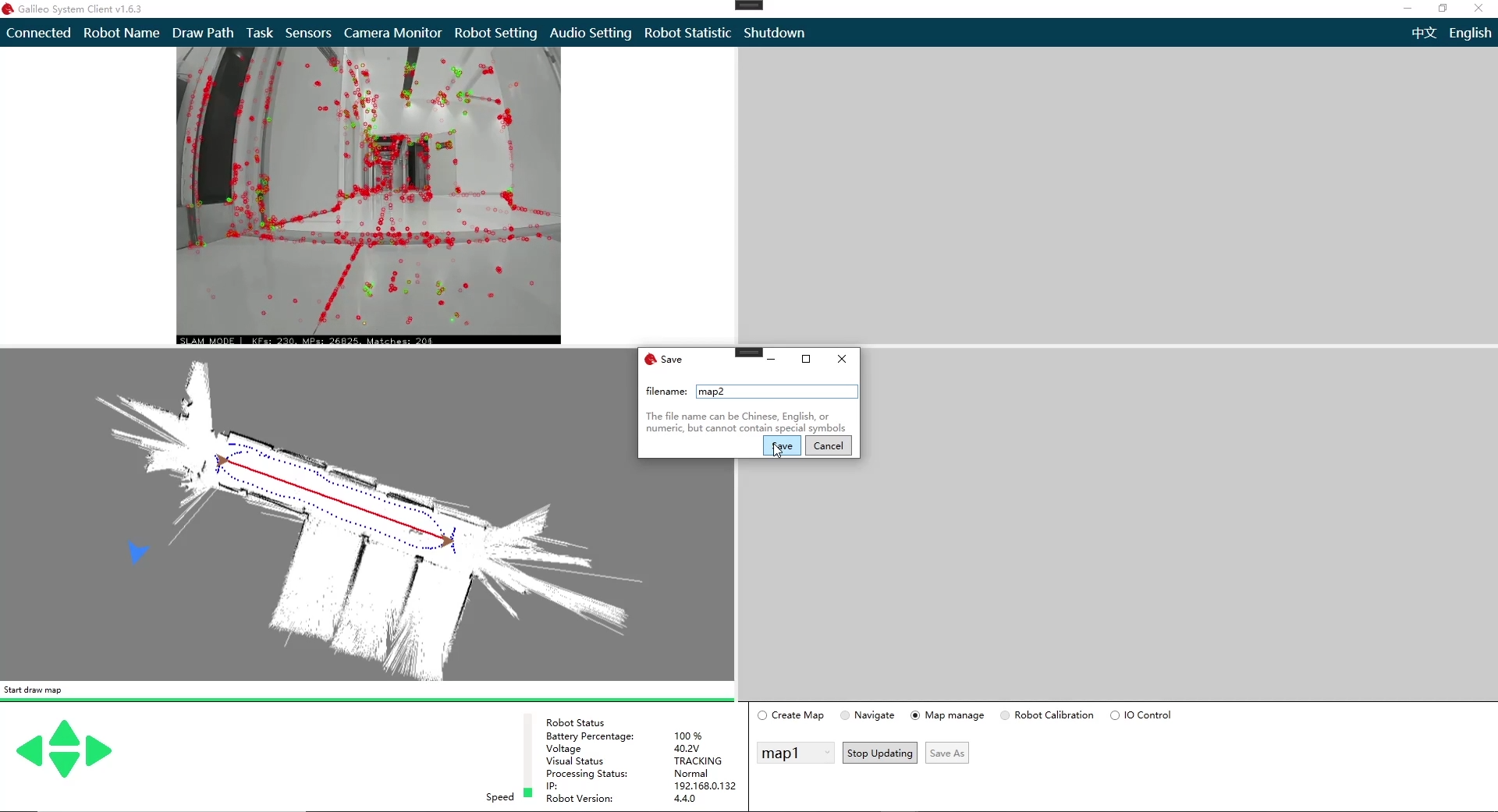Select the Create Map radio button

coord(763,715)
